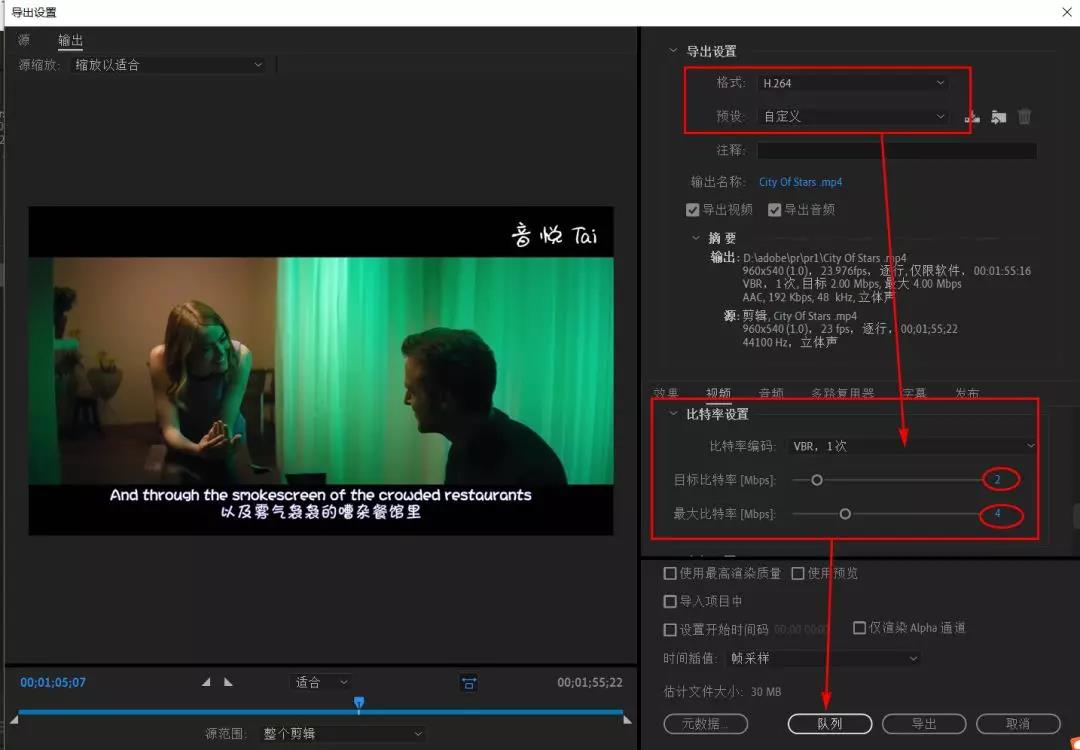The height and width of the screenshot is (750, 1080).
Task: Save the current export preset
Action: pos(972,117)
